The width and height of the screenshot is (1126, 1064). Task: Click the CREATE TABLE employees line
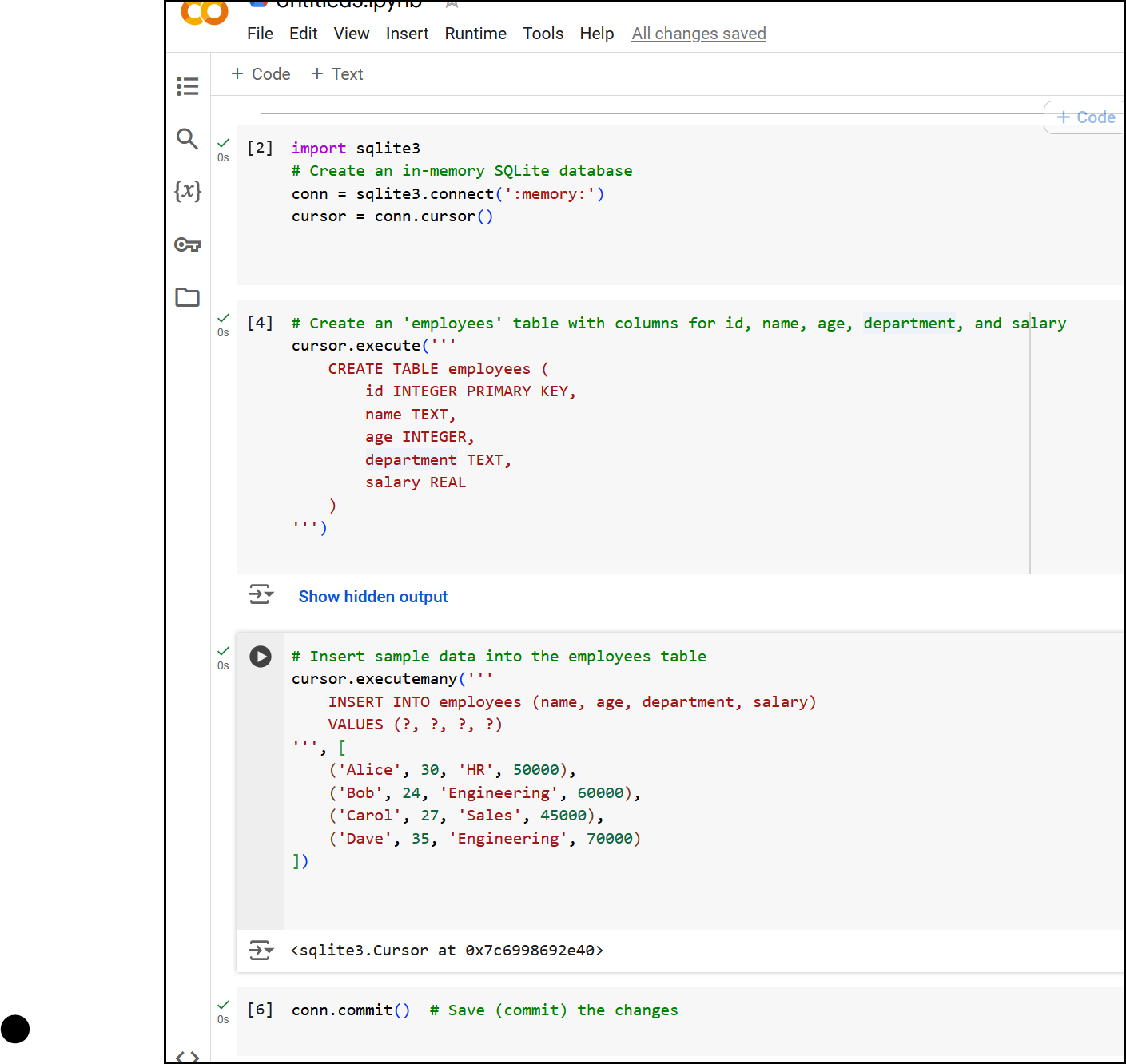(x=439, y=369)
